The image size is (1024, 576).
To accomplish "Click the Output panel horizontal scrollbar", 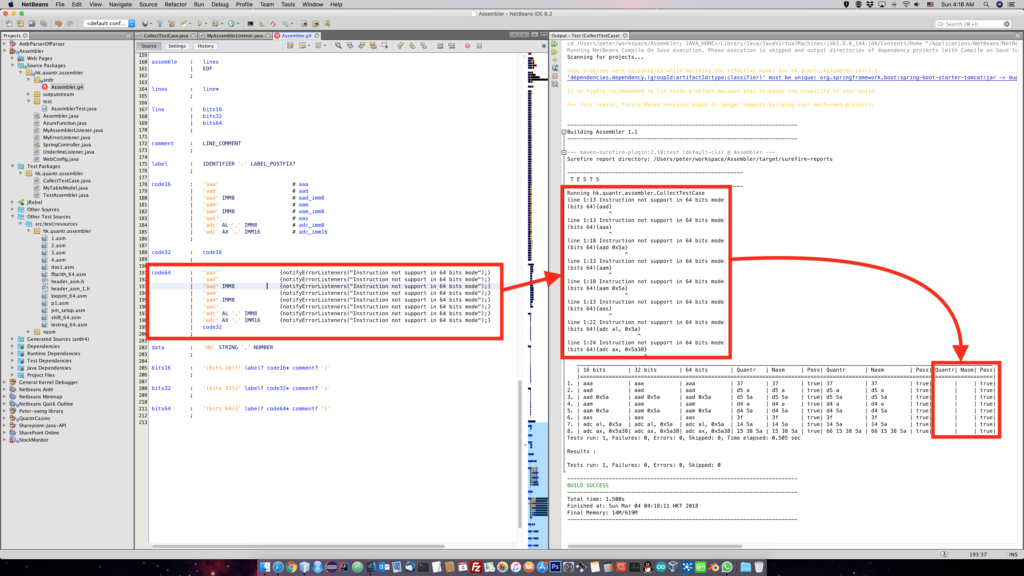I will [654, 546].
